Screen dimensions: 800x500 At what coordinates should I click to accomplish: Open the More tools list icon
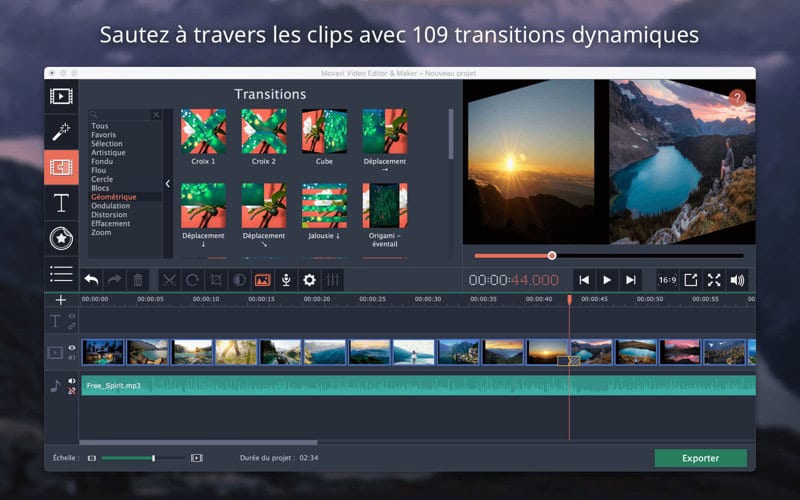[x=61, y=274]
